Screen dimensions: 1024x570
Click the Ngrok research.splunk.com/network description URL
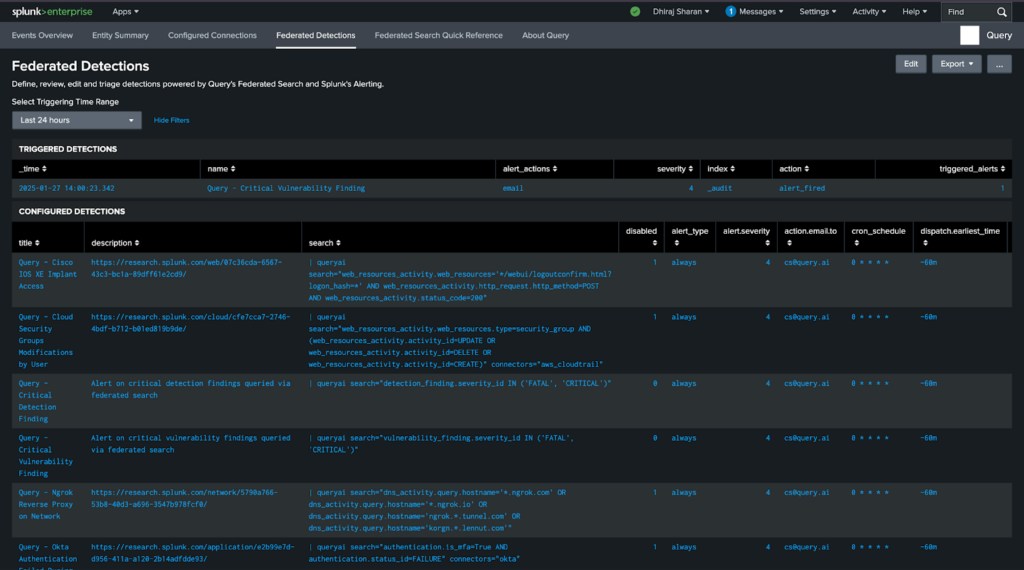pos(185,498)
